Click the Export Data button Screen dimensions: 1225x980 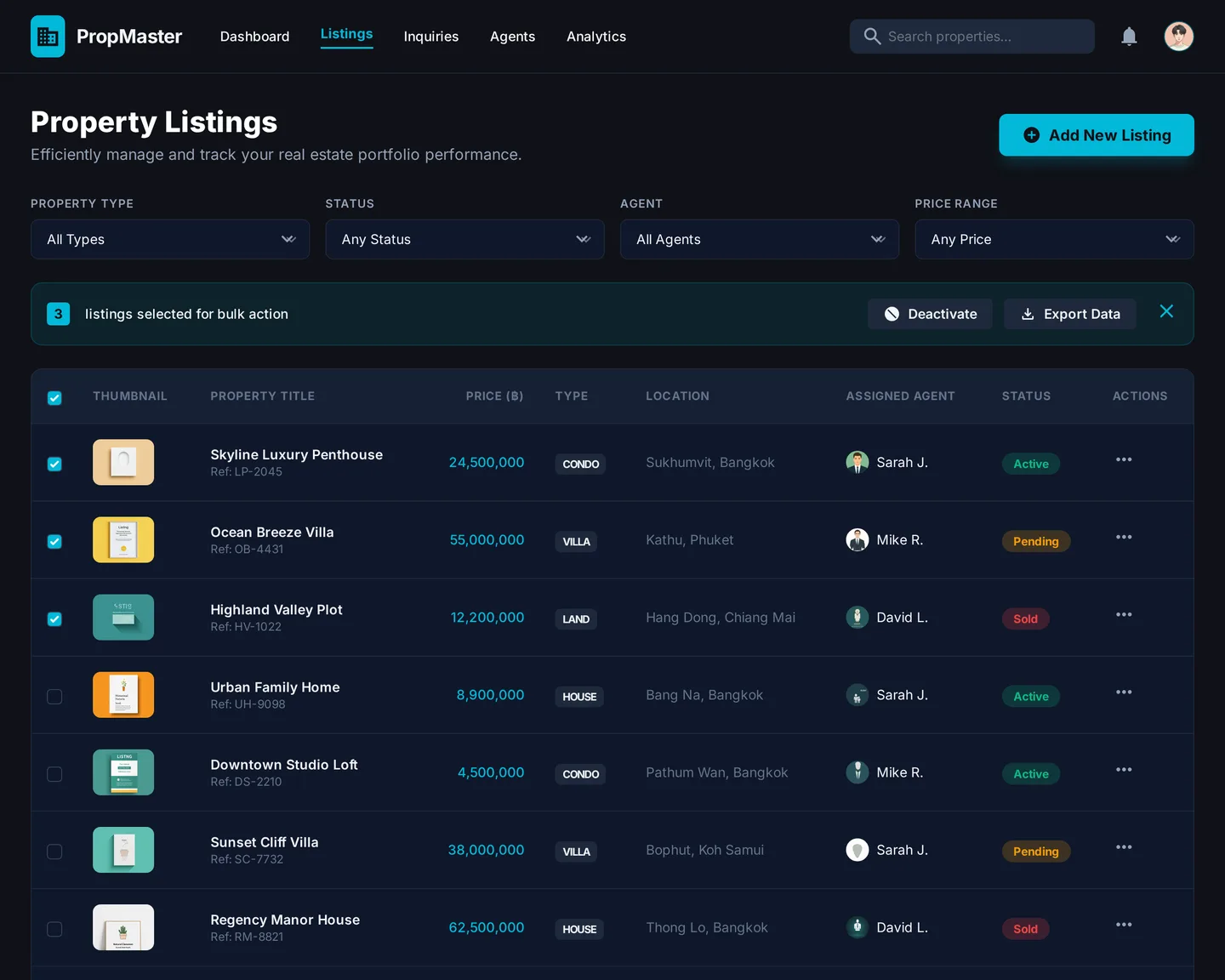1069,314
